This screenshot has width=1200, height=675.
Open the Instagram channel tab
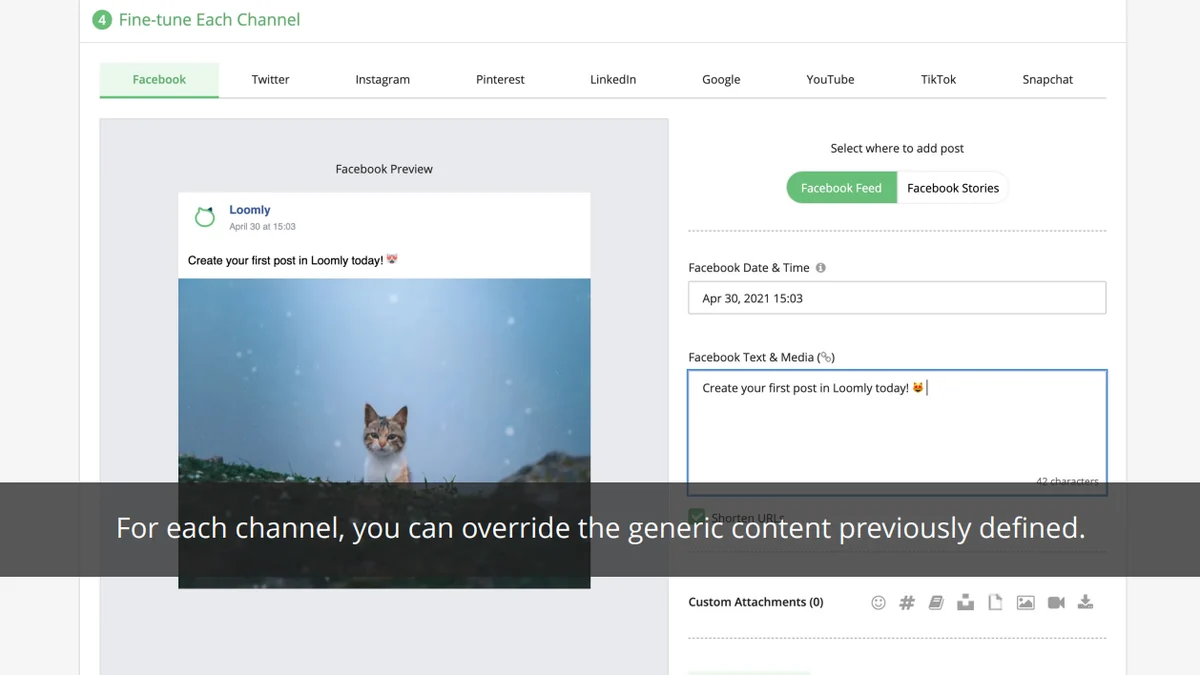[x=382, y=79]
